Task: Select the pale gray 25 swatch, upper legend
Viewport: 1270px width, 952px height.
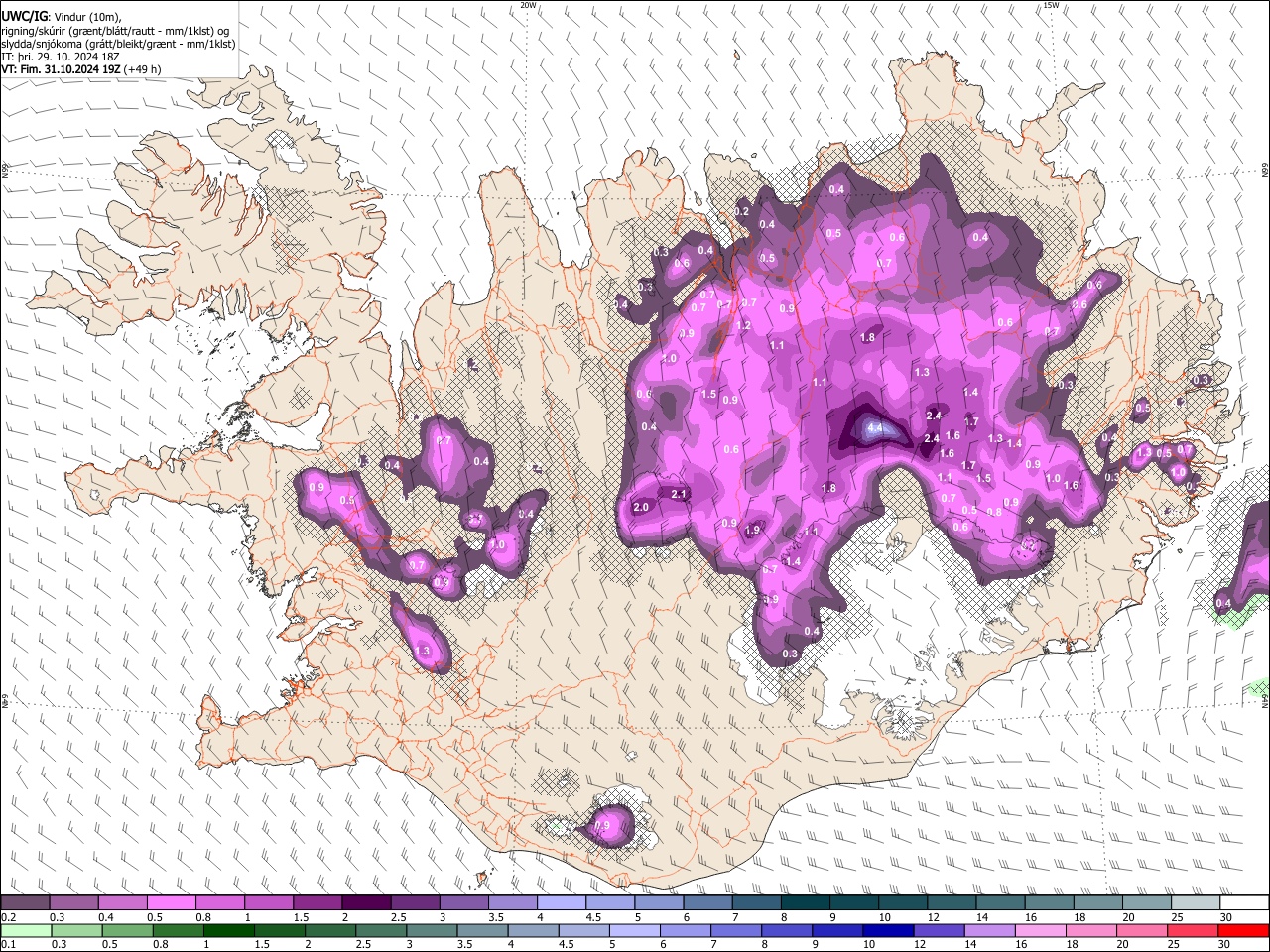Action: (x=1197, y=903)
